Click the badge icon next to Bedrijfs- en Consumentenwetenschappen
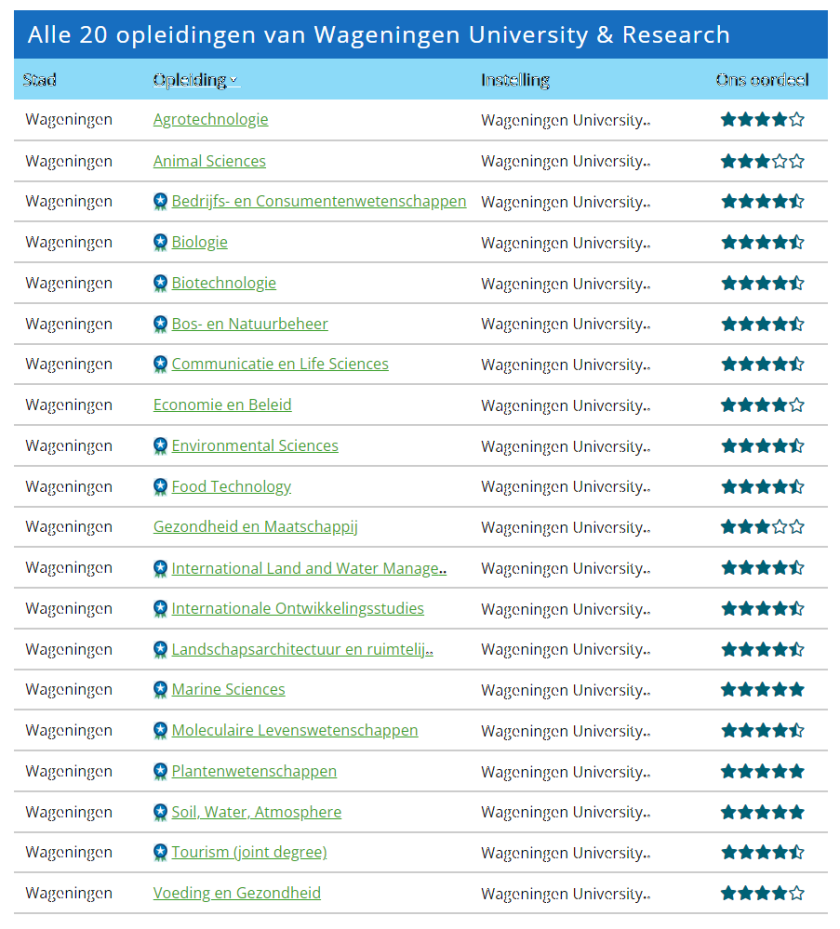This screenshot has height=929, width=840. tap(160, 202)
